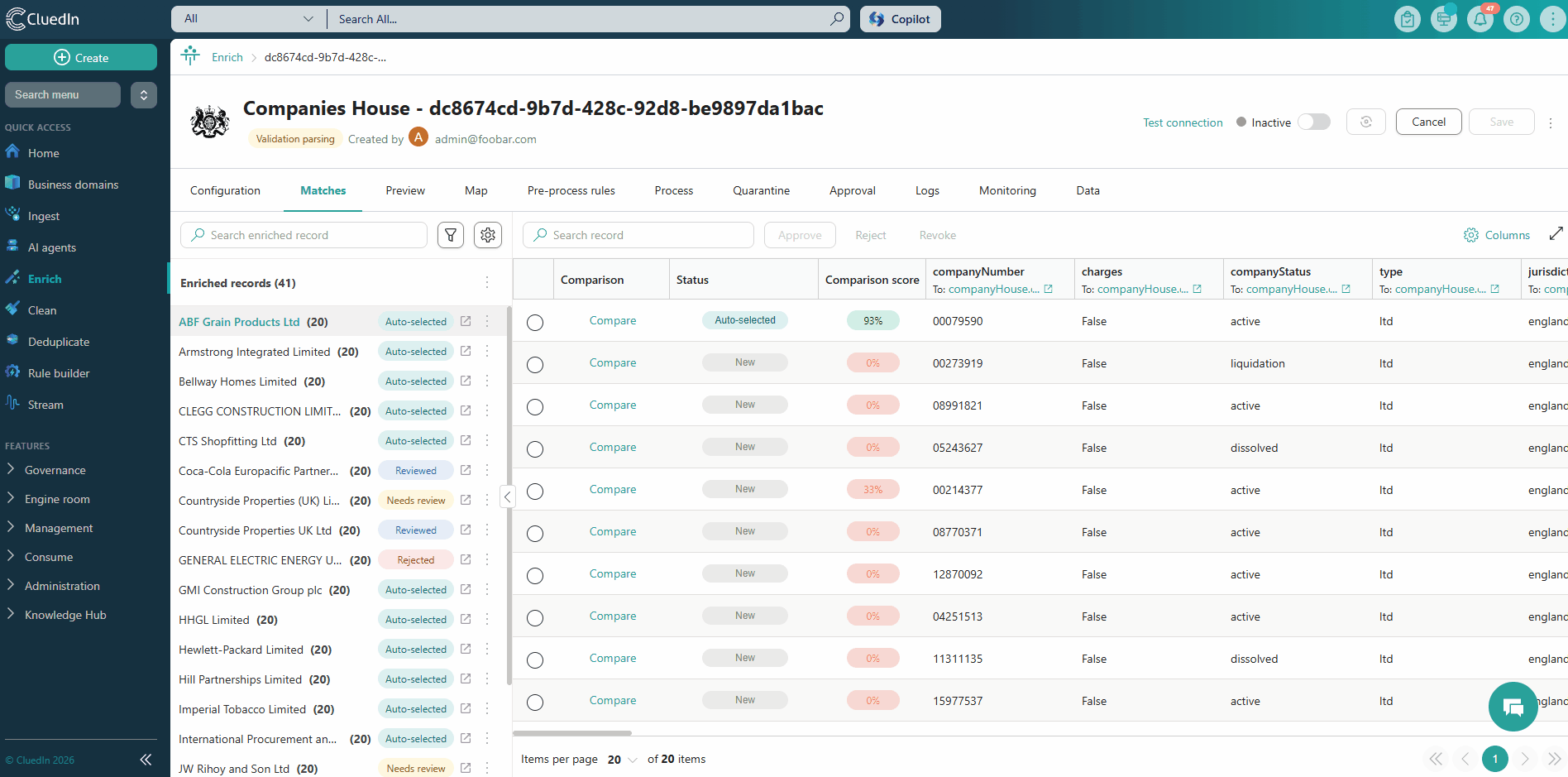Expand the Engine room section
The height and width of the screenshot is (777, 1568).
pos(57,499)
